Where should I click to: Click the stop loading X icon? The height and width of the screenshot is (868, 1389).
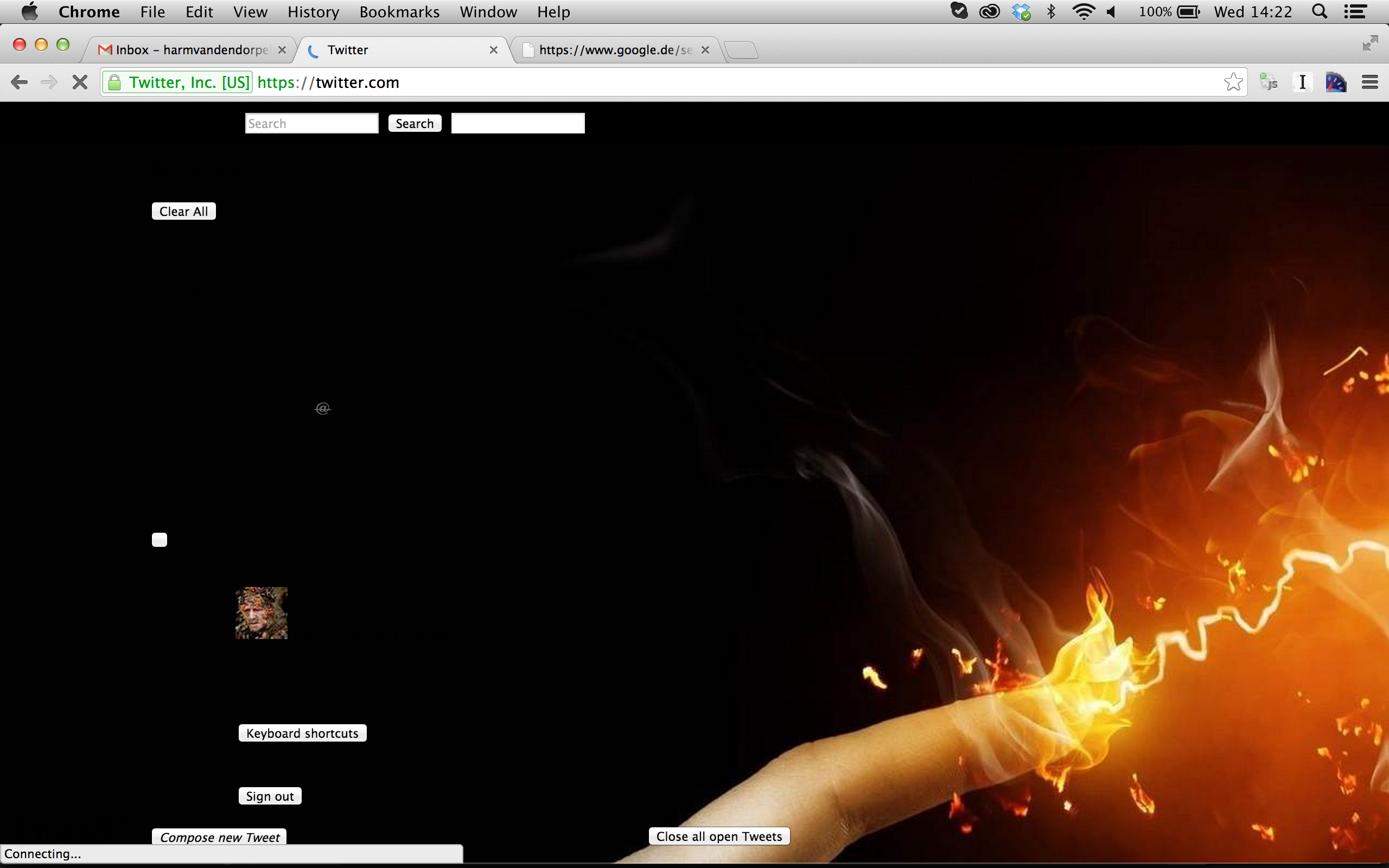point(80,82)
